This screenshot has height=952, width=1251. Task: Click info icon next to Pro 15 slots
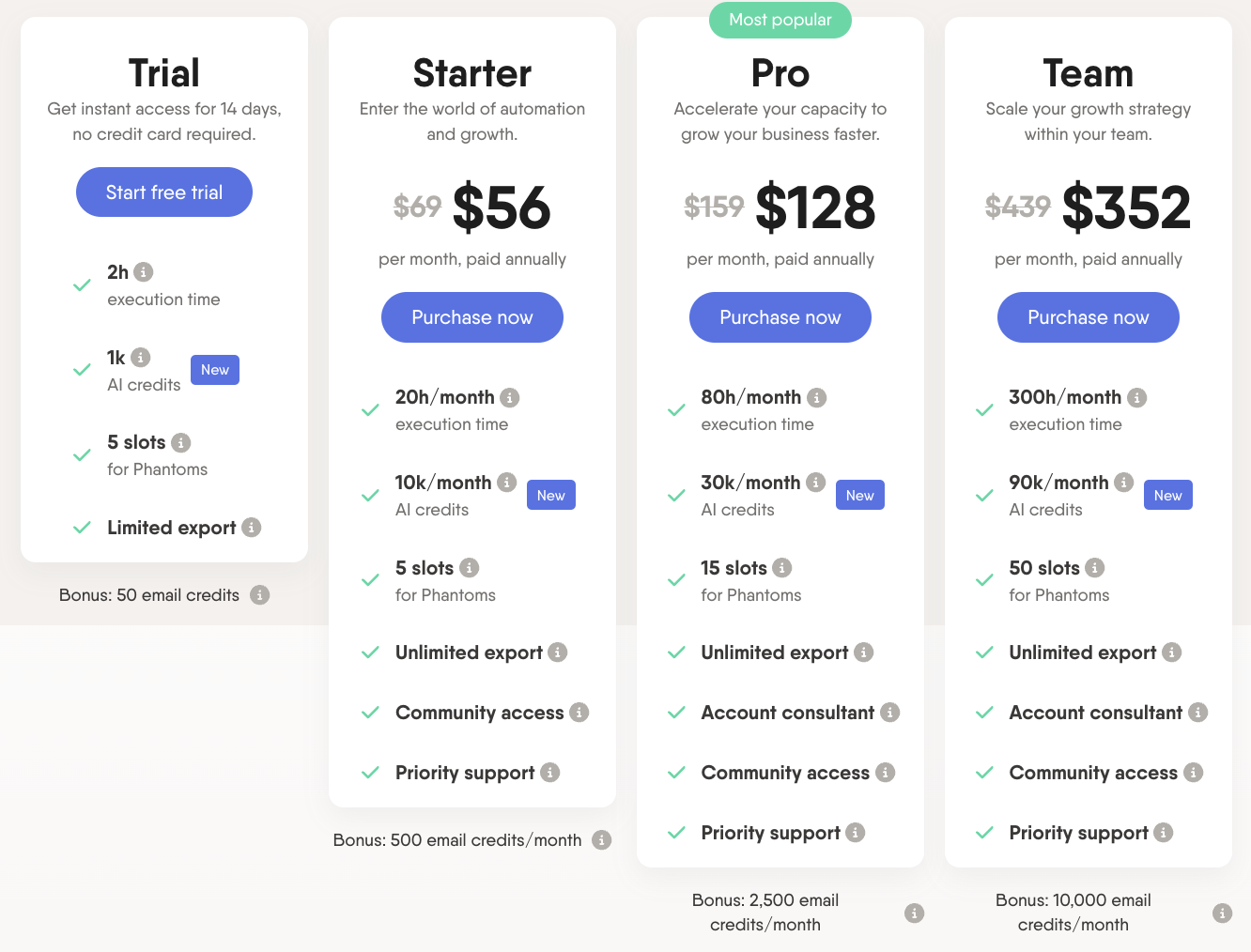pyautogui.click(x=782, y=568)
